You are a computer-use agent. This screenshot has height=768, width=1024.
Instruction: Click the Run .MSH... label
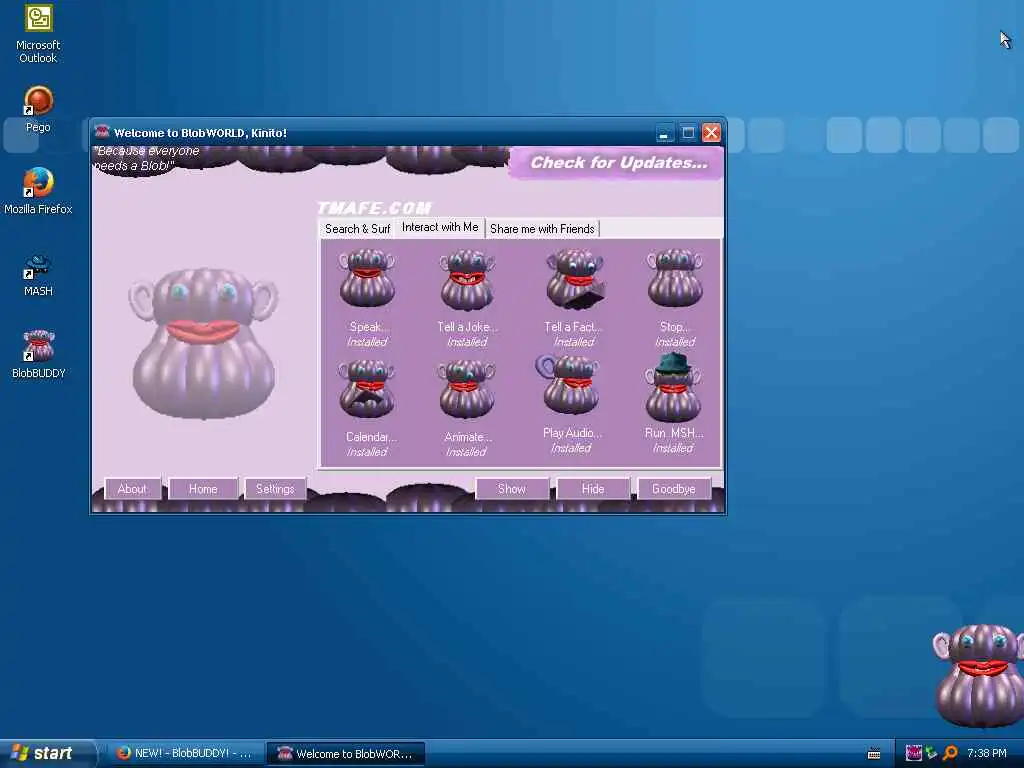coord(674,433)
